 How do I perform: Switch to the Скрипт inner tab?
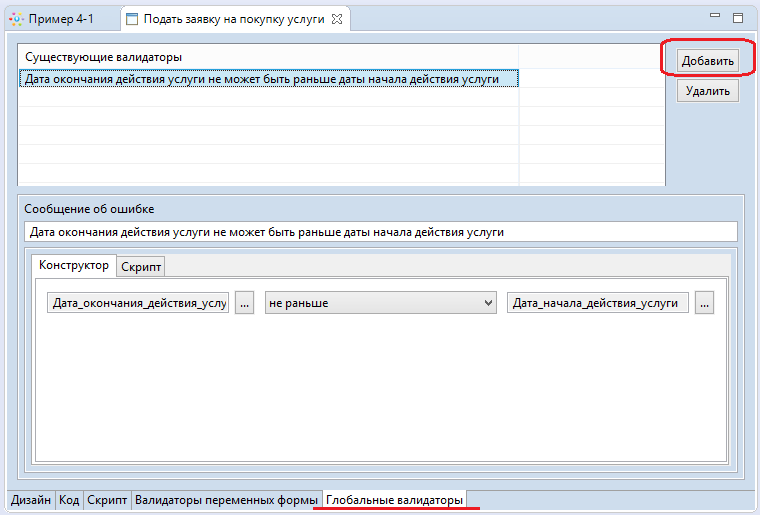[x=141, y=267]
